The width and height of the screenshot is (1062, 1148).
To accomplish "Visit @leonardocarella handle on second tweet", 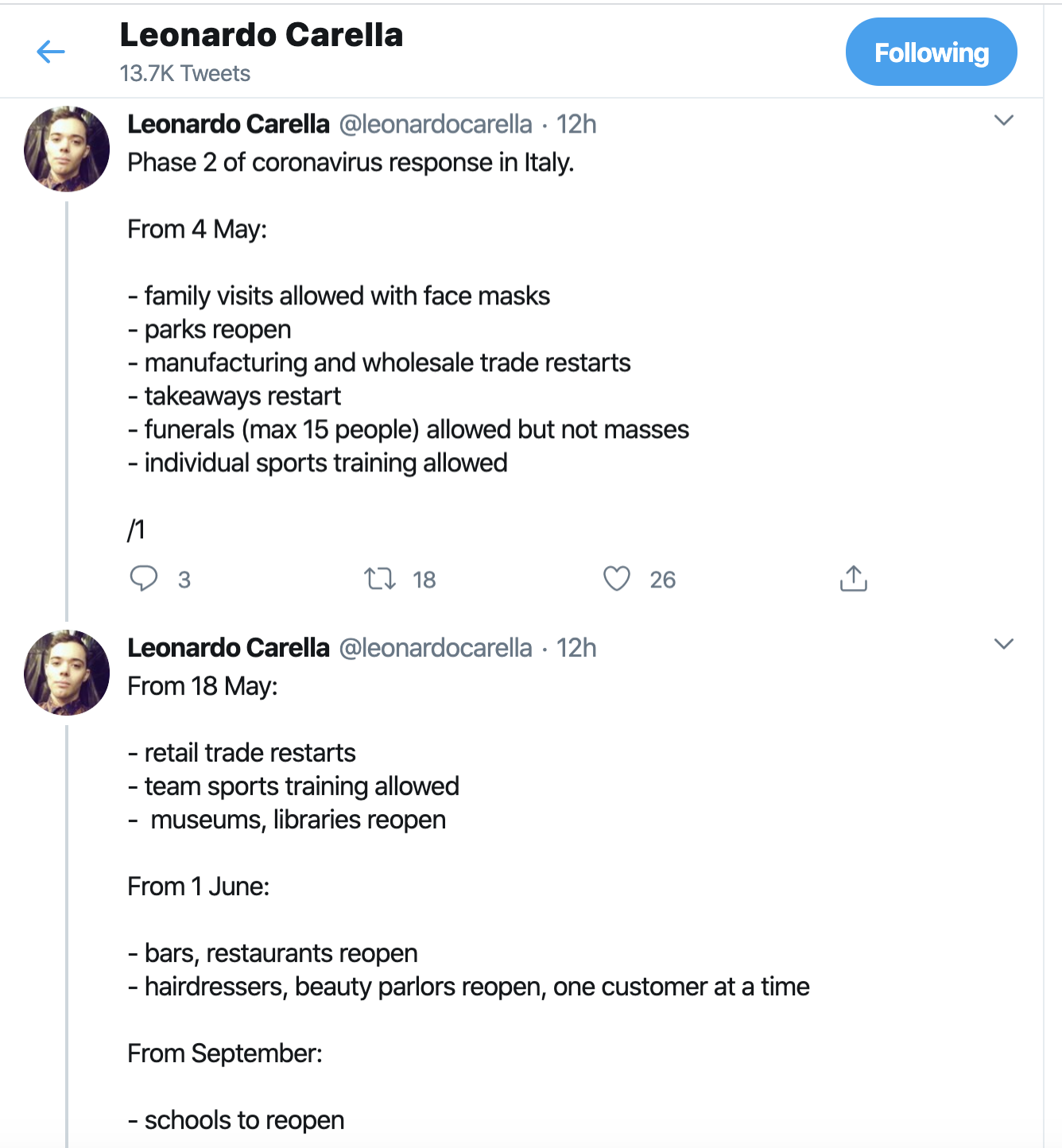I will pos(436,649).
